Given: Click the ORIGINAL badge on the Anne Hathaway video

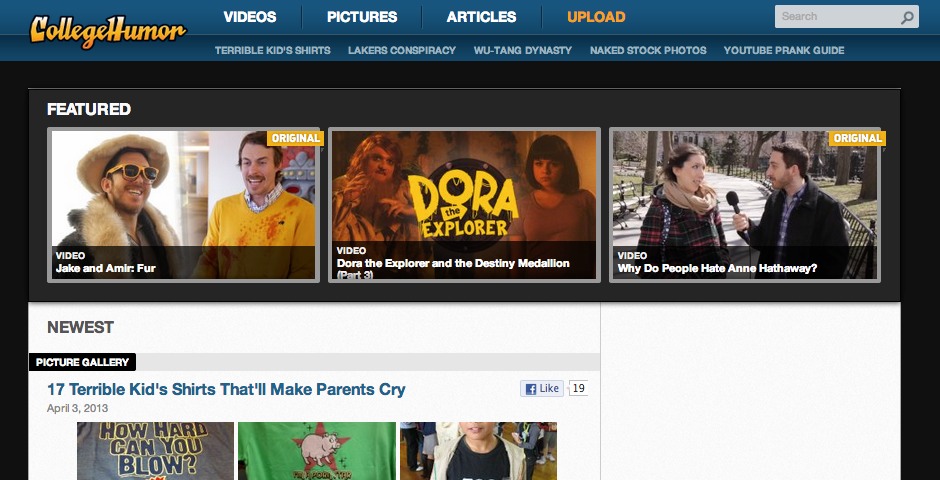Looking at the screenshot, I should point(857,138).
